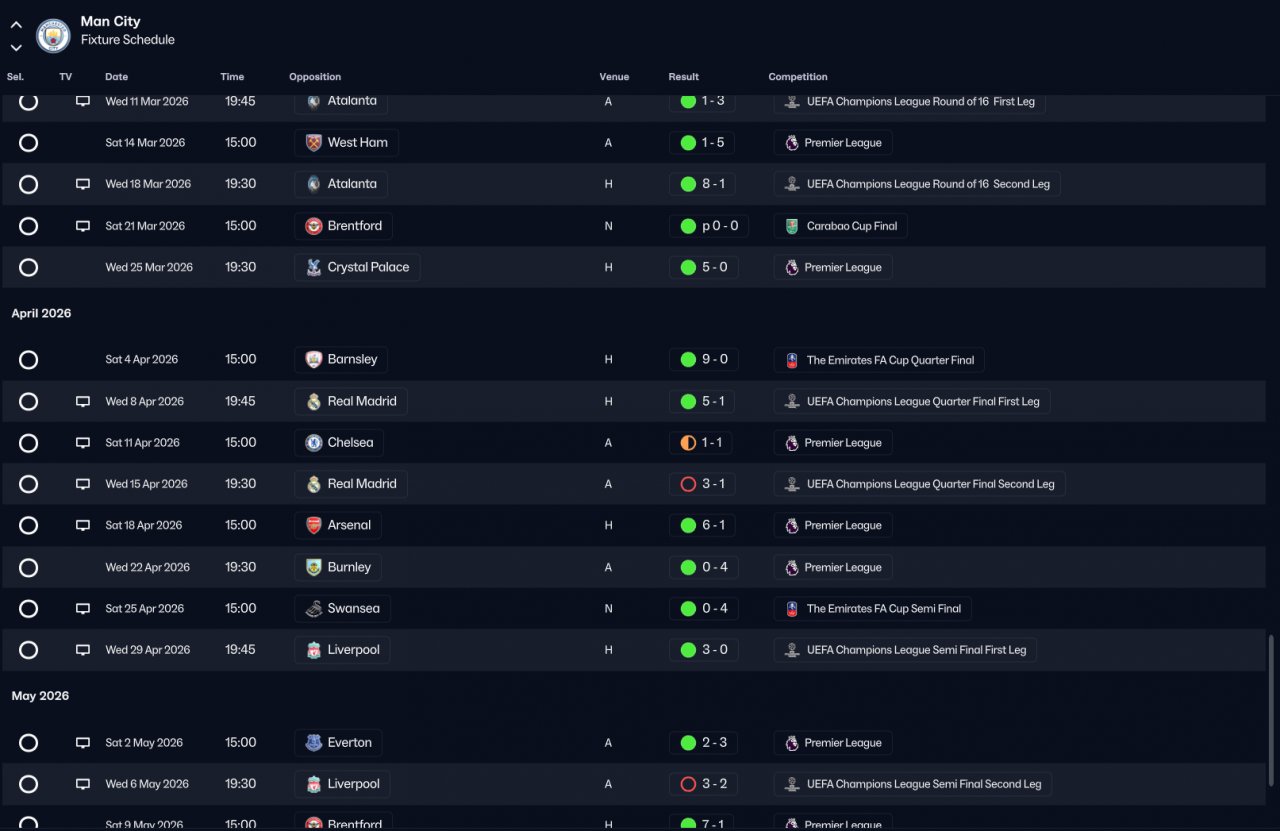Open Carabao Cup Final competition link
The image size is (1280, 831).
point(841,226)
